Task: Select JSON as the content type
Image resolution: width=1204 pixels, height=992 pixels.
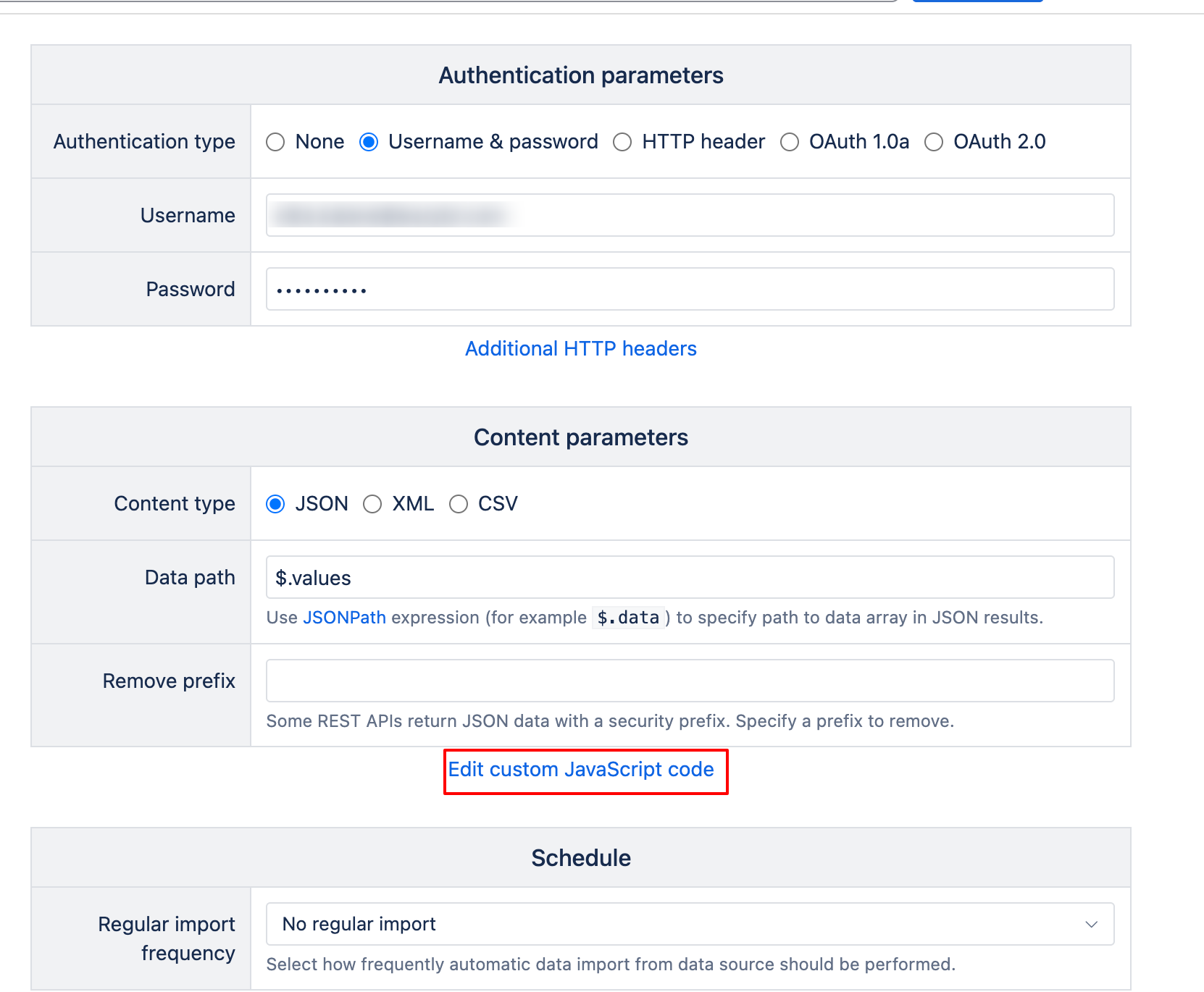Action: [275, 504]
